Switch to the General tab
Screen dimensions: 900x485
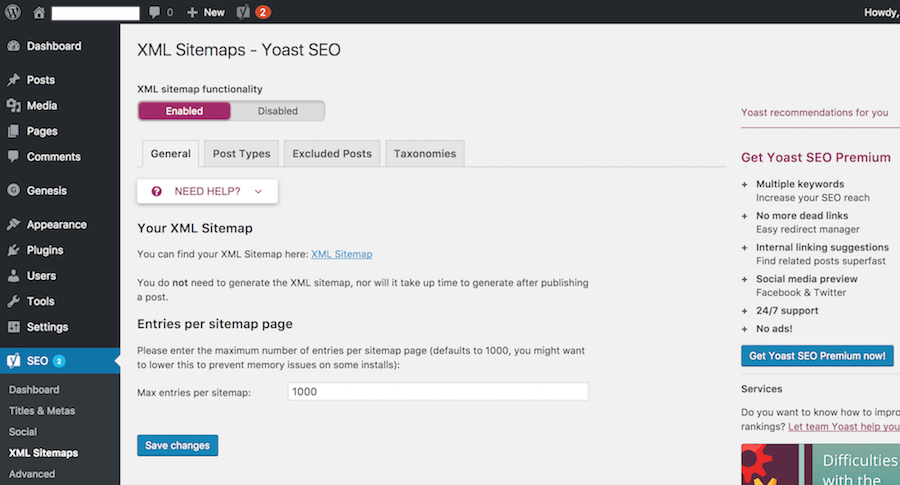(170, 154)
